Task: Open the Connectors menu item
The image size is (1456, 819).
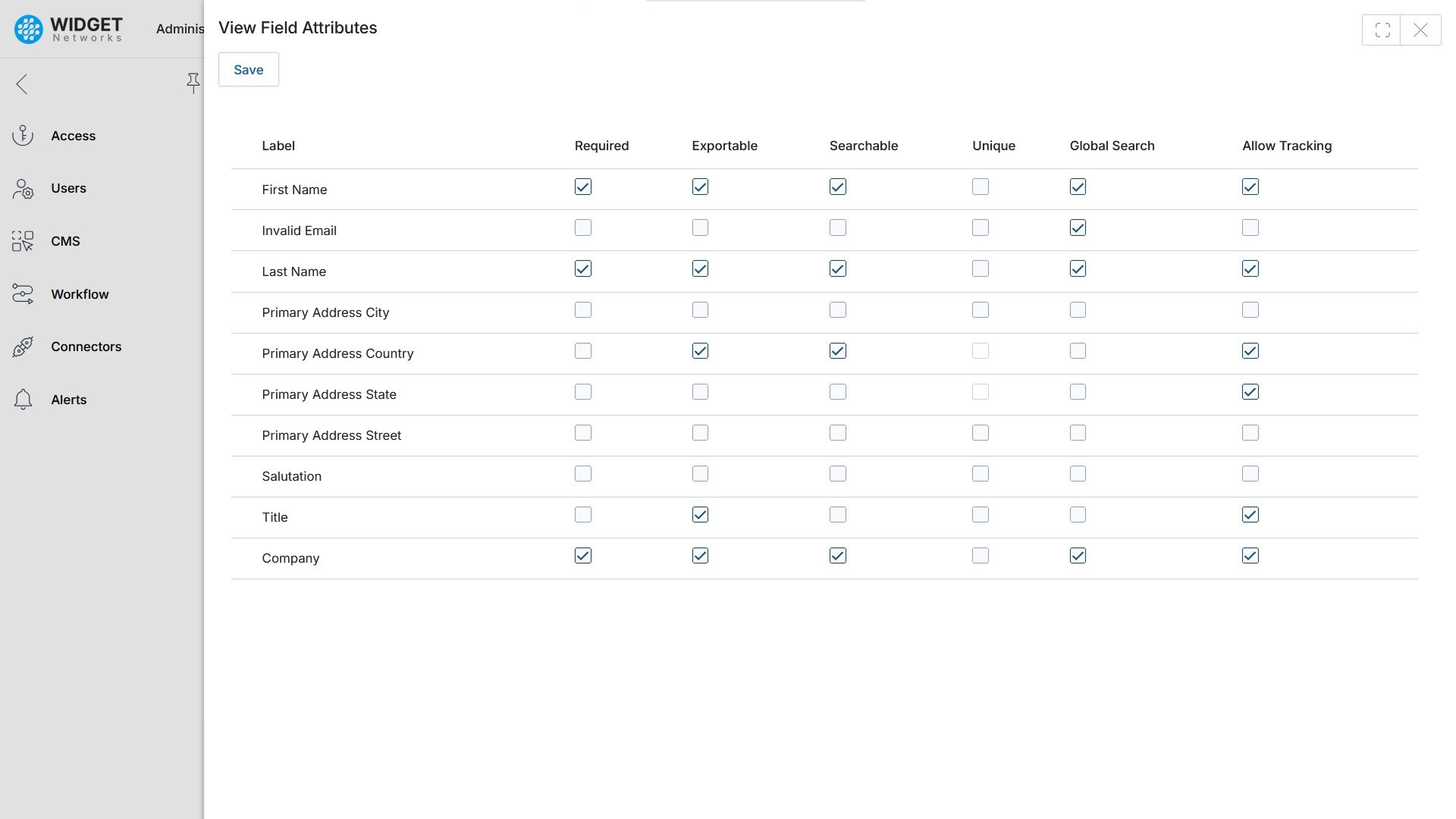Action: tap(86, 347)
